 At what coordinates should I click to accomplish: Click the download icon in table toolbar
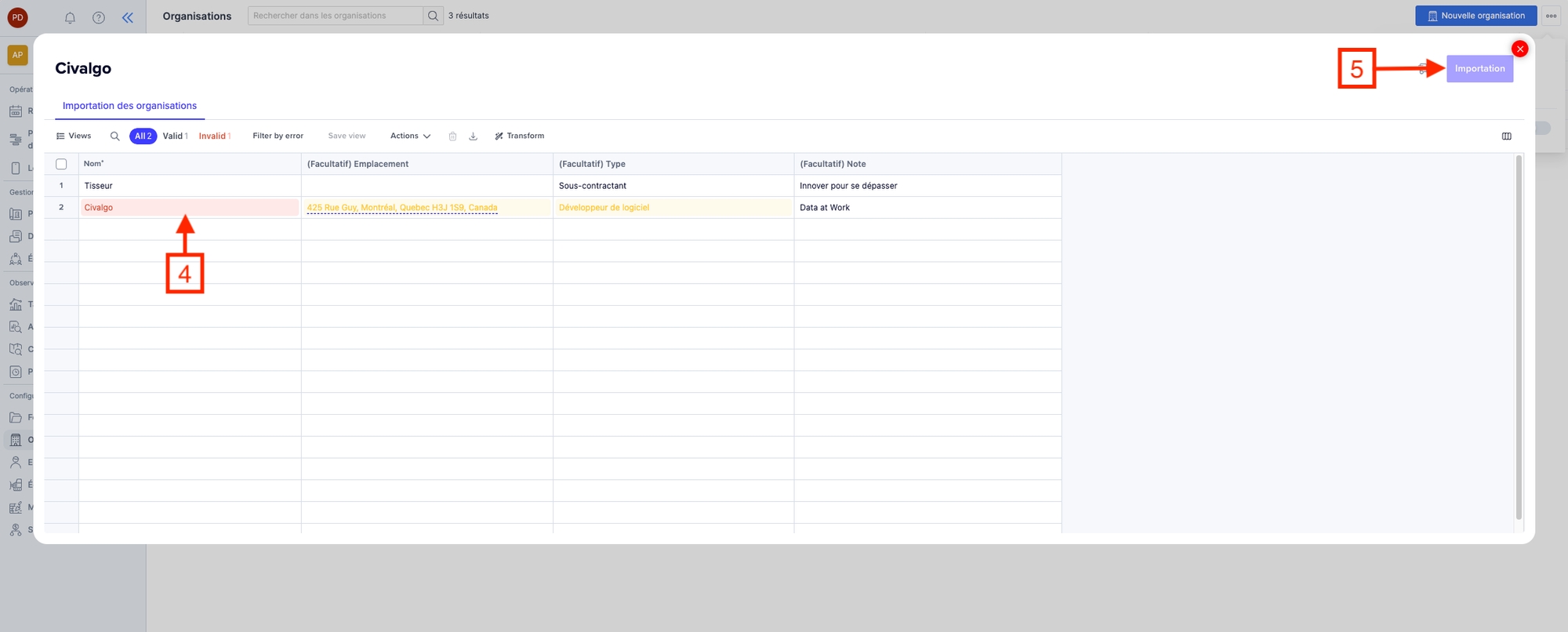(474, 136)
